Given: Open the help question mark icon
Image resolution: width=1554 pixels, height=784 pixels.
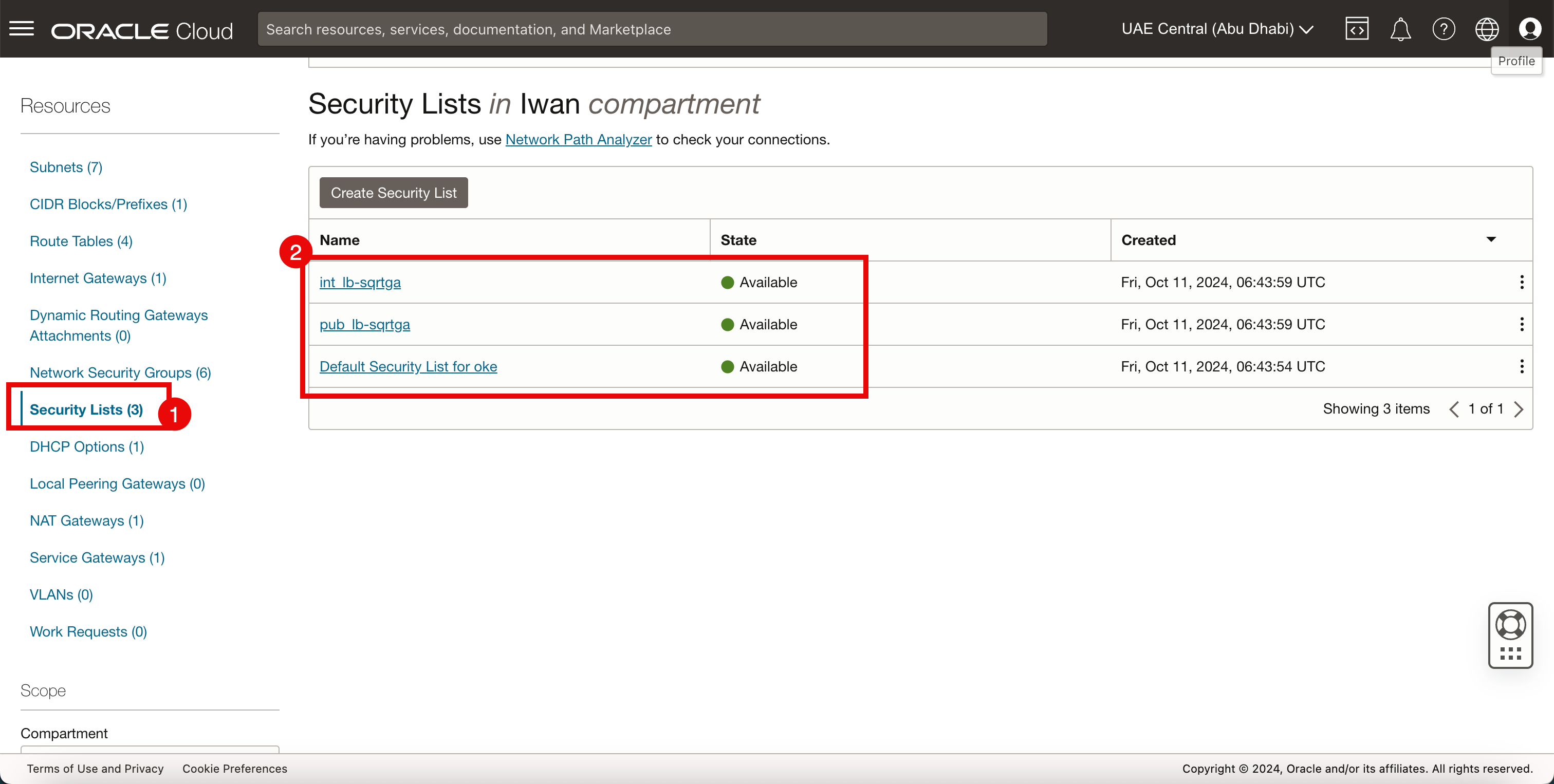Looking at the screenshot, I should 1444,29.
